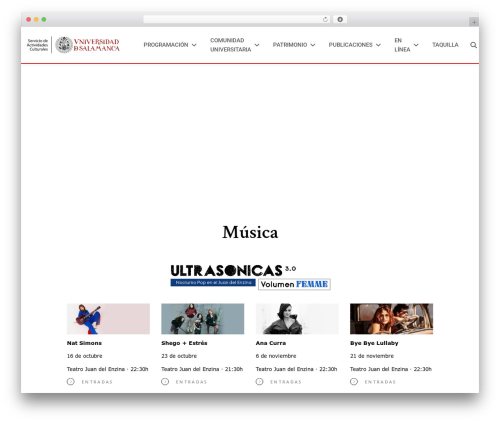Click the browser reload icon
This screenshot has width=500, height=423.
325,19
